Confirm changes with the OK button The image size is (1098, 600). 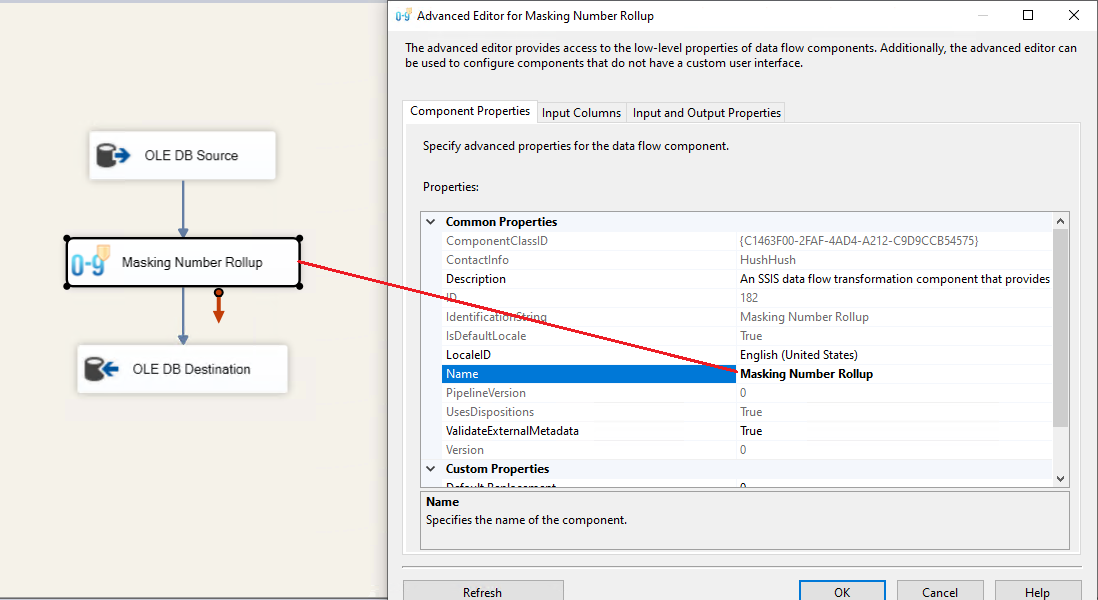pyautogui.click(x=842, y=592)
